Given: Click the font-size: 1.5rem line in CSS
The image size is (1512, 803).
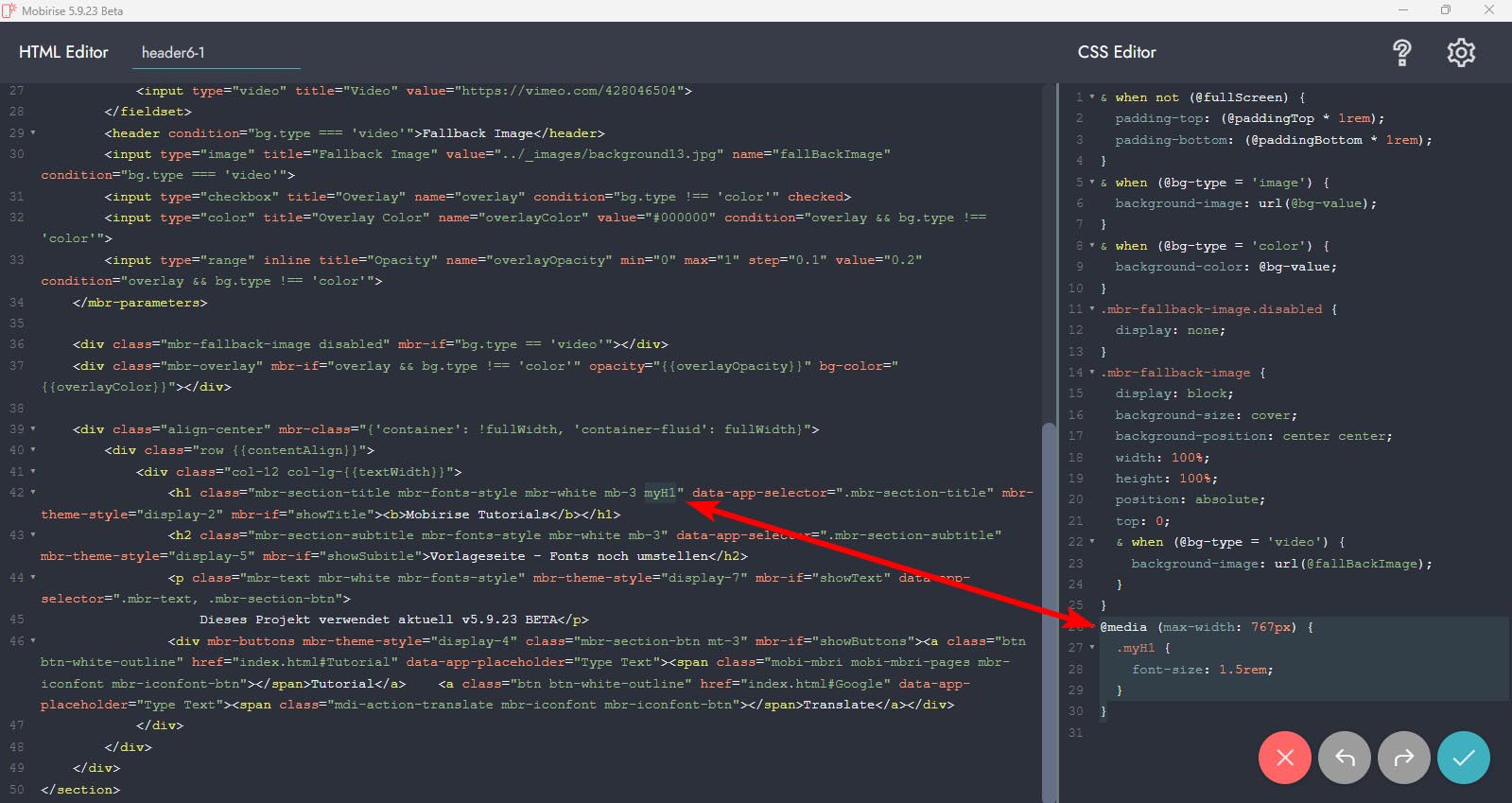Looking at the screenshot, I should 1202,670.
